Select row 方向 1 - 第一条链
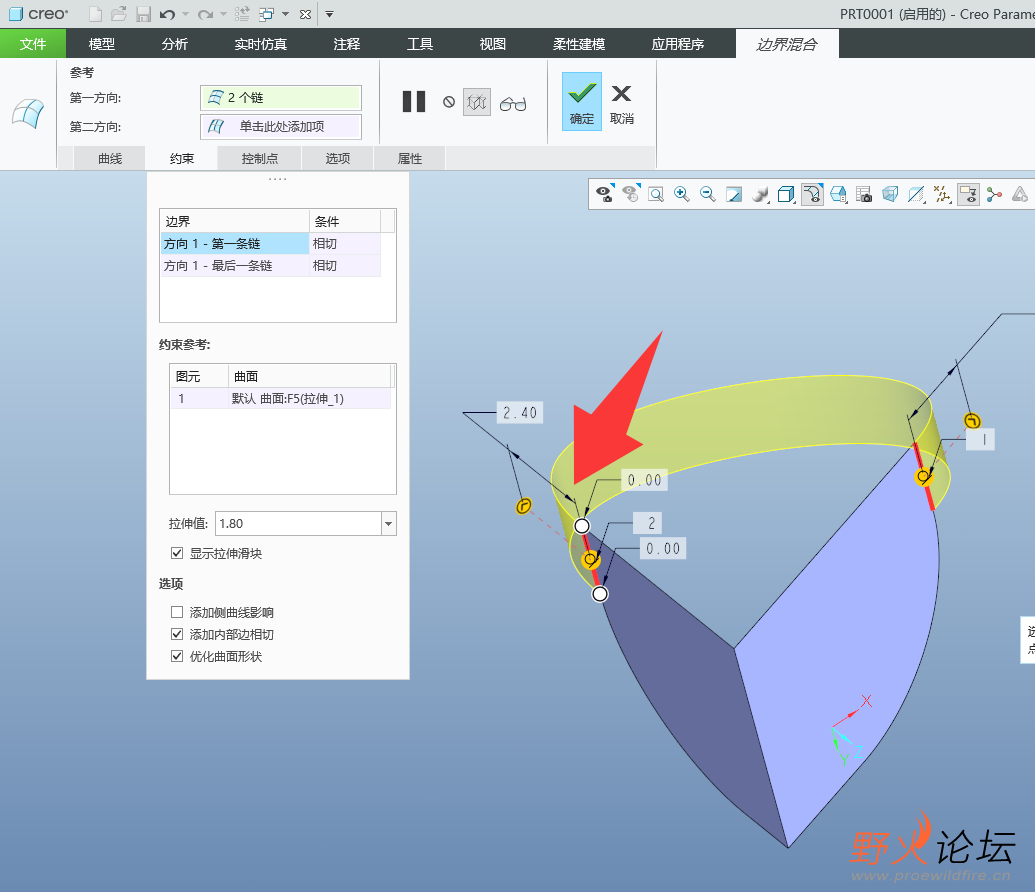The image size is (1035, 892). coord(234,244)
